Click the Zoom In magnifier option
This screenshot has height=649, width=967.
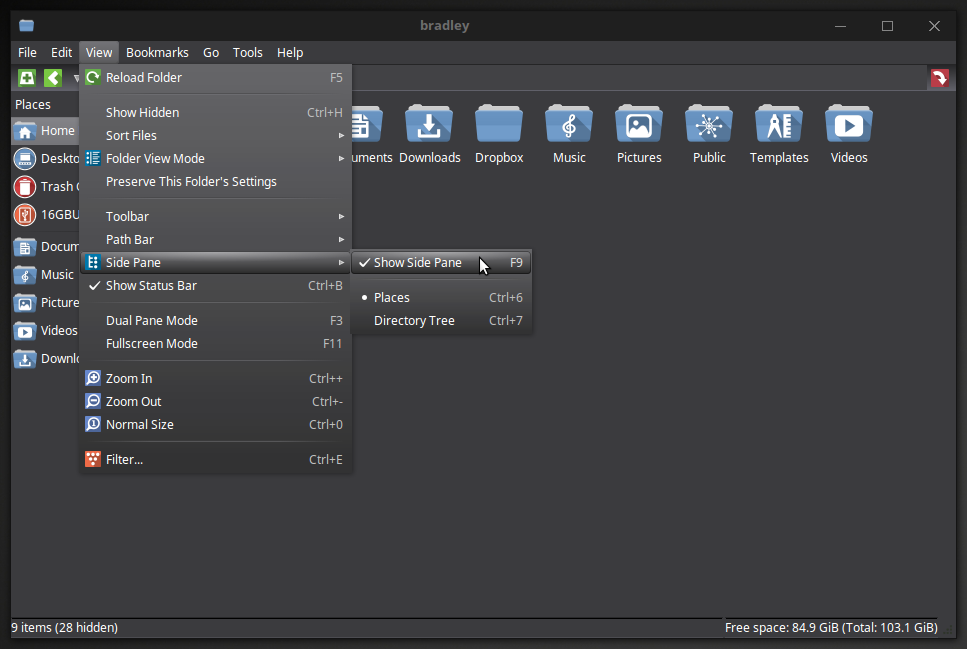129,378
